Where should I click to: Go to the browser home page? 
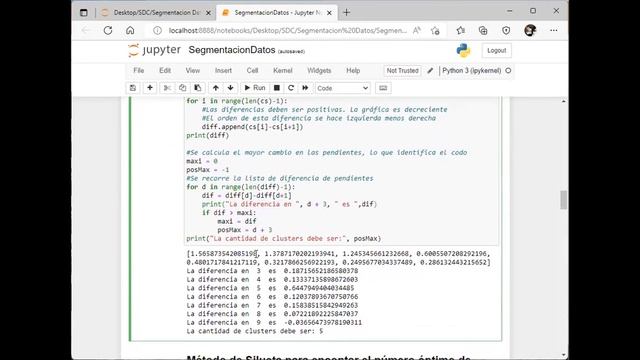click(x=130, y=30)
